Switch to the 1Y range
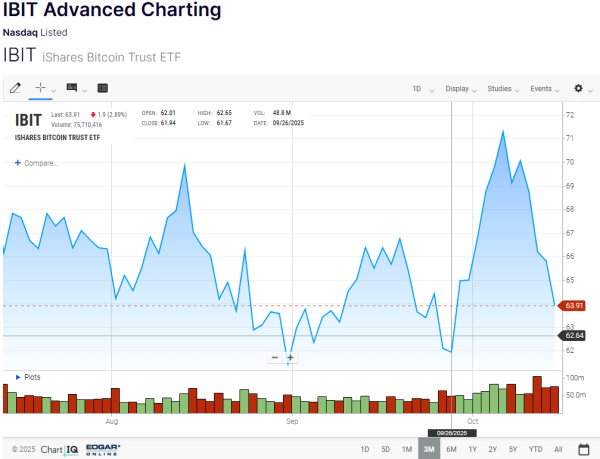 click(472, 450)
